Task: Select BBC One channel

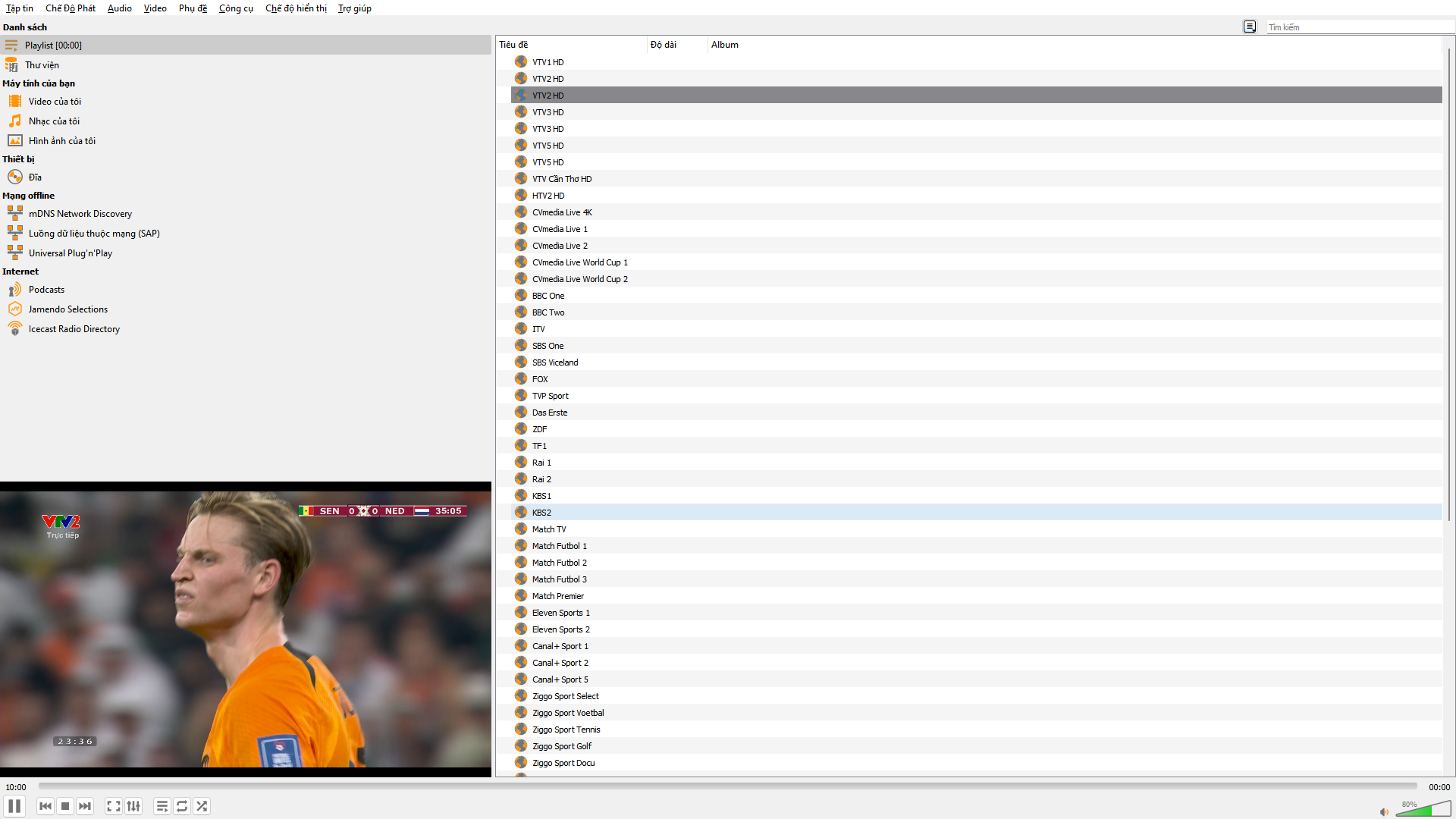Action: pos(977,296)
